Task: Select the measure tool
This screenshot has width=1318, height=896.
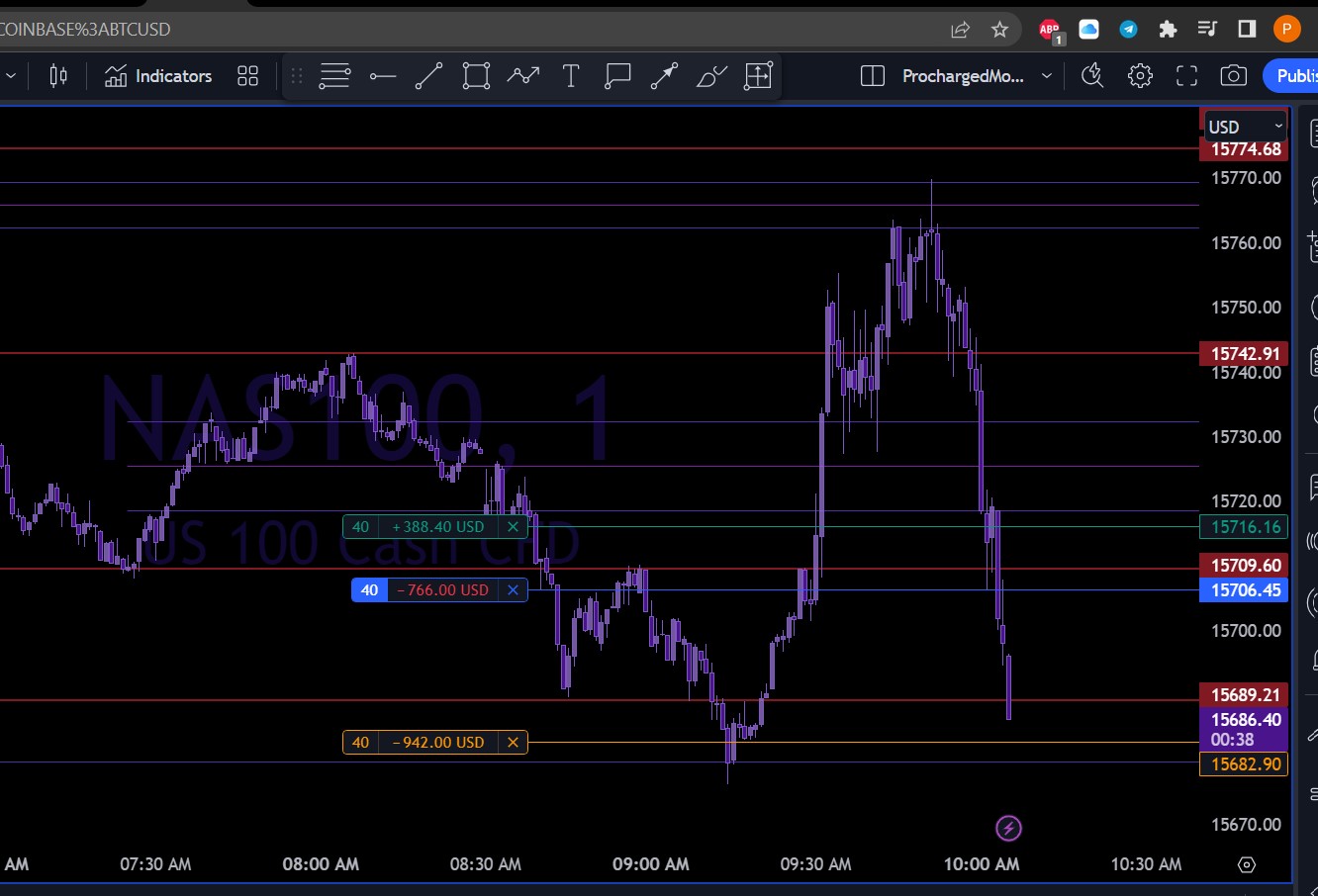Action: pyautogui.click(x=758, y=76)
